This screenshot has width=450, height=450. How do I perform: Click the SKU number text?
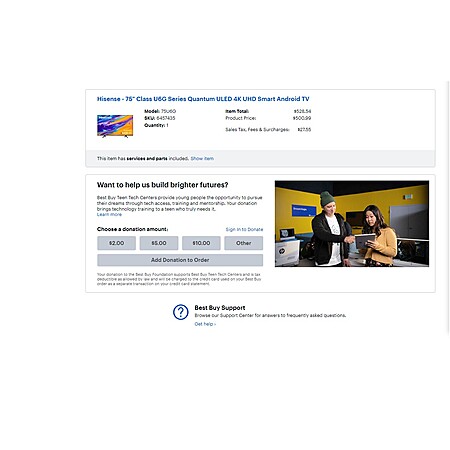[x=160, y=118]
